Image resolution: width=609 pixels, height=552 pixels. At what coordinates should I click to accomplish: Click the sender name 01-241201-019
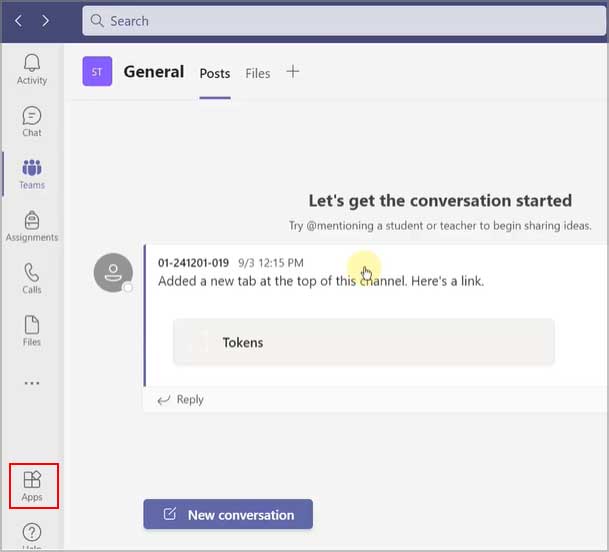click(193, 263)
